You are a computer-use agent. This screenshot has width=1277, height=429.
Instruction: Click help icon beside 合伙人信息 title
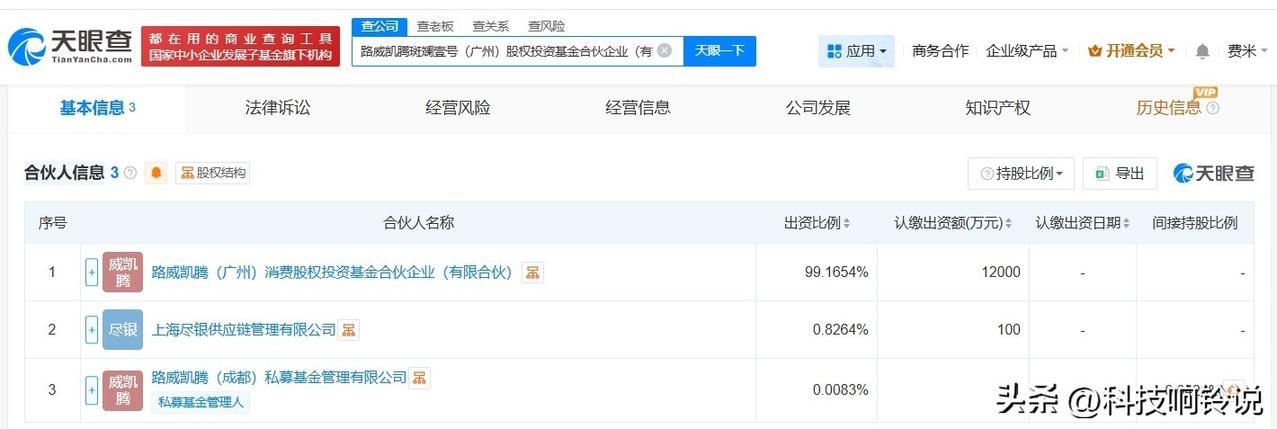130,173
